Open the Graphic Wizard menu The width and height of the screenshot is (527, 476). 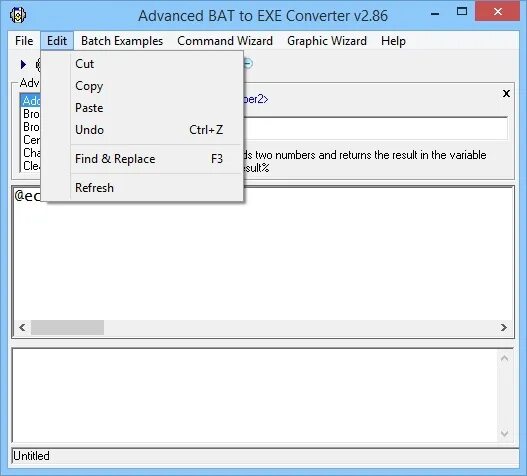point(327,41)
